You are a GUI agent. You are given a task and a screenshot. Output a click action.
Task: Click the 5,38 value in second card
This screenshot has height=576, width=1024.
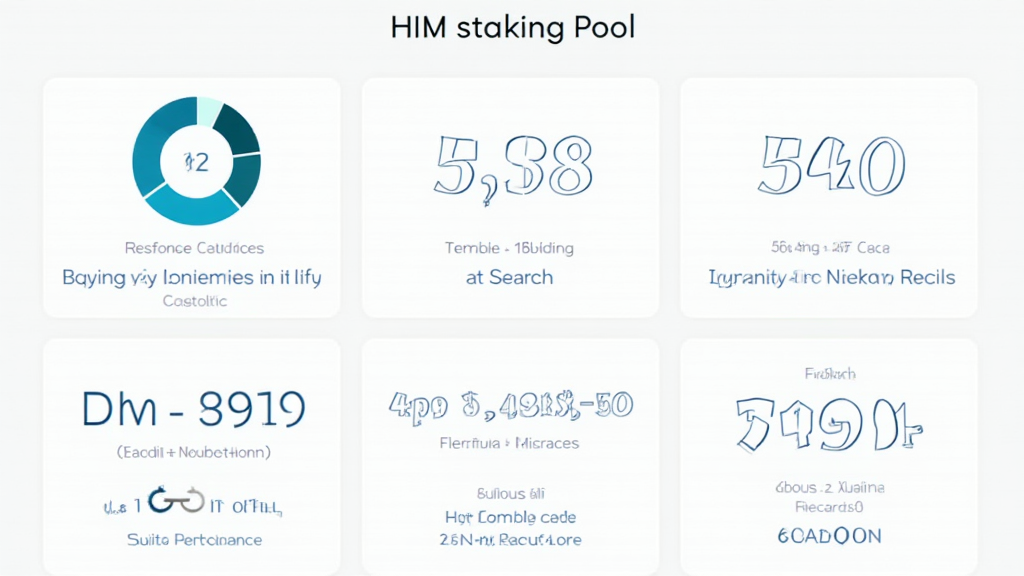pyautogui.click(x=513, y=165)
